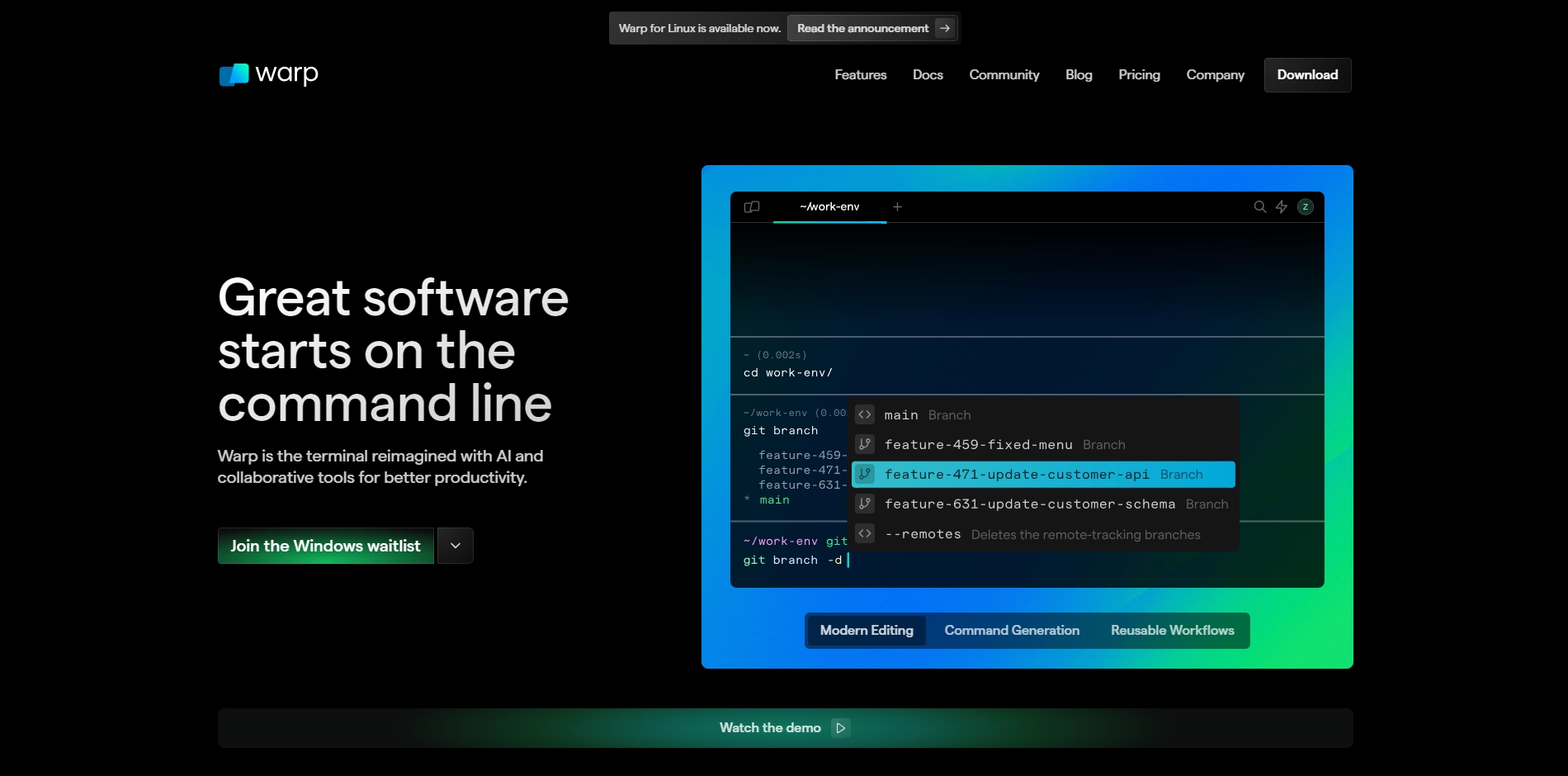
Task: Select the Modern Editing tab
Action: pyautogui.click(x=867, y=631)
